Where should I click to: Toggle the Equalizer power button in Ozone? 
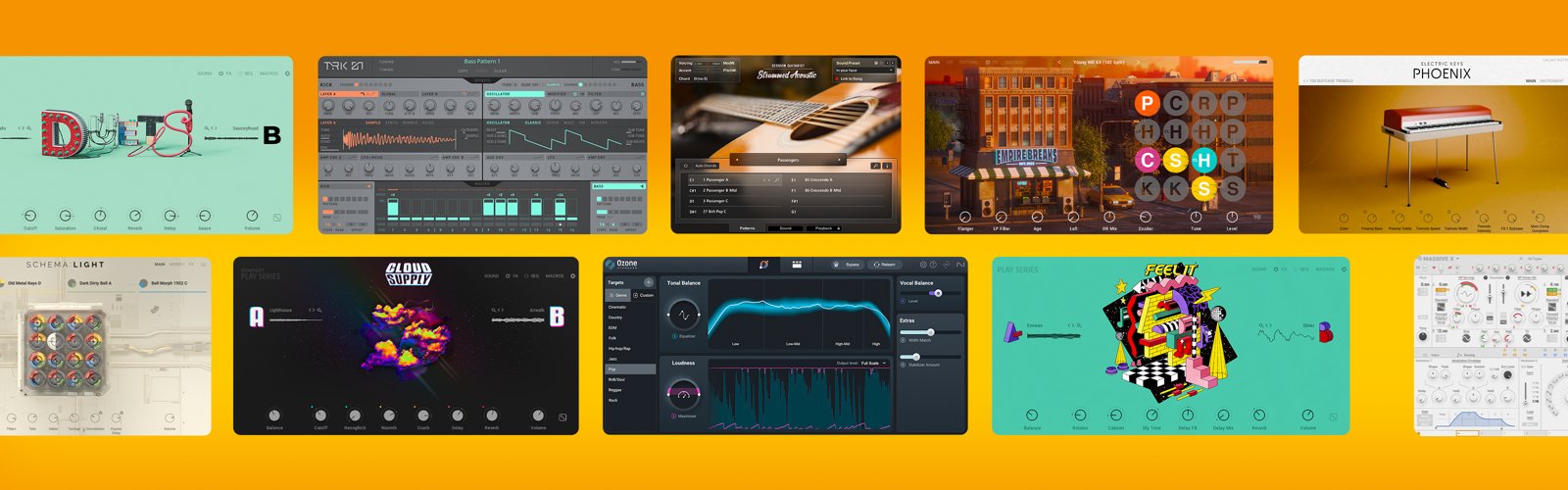[675, 336]
